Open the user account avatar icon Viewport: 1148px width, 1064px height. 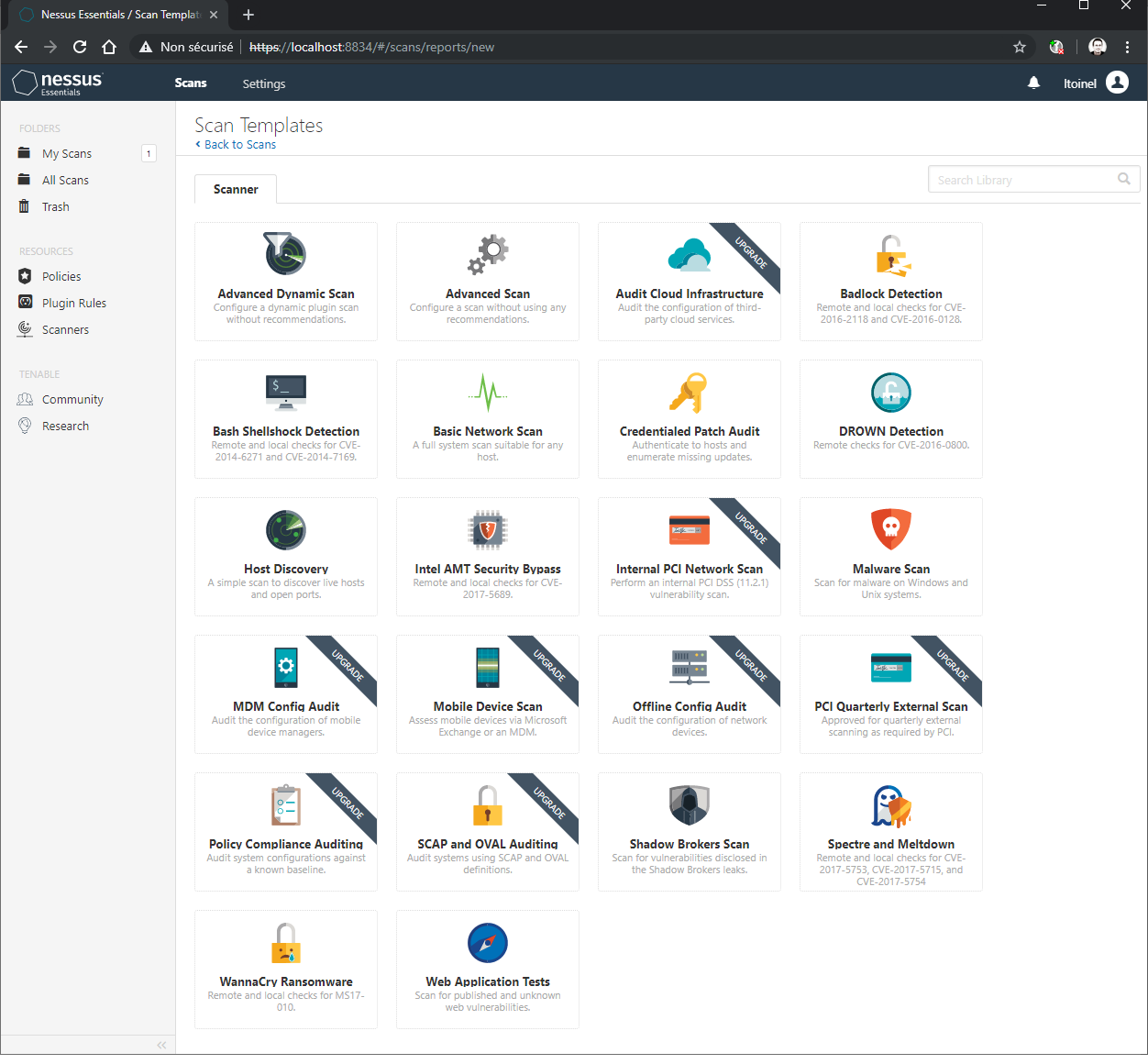1117,83
